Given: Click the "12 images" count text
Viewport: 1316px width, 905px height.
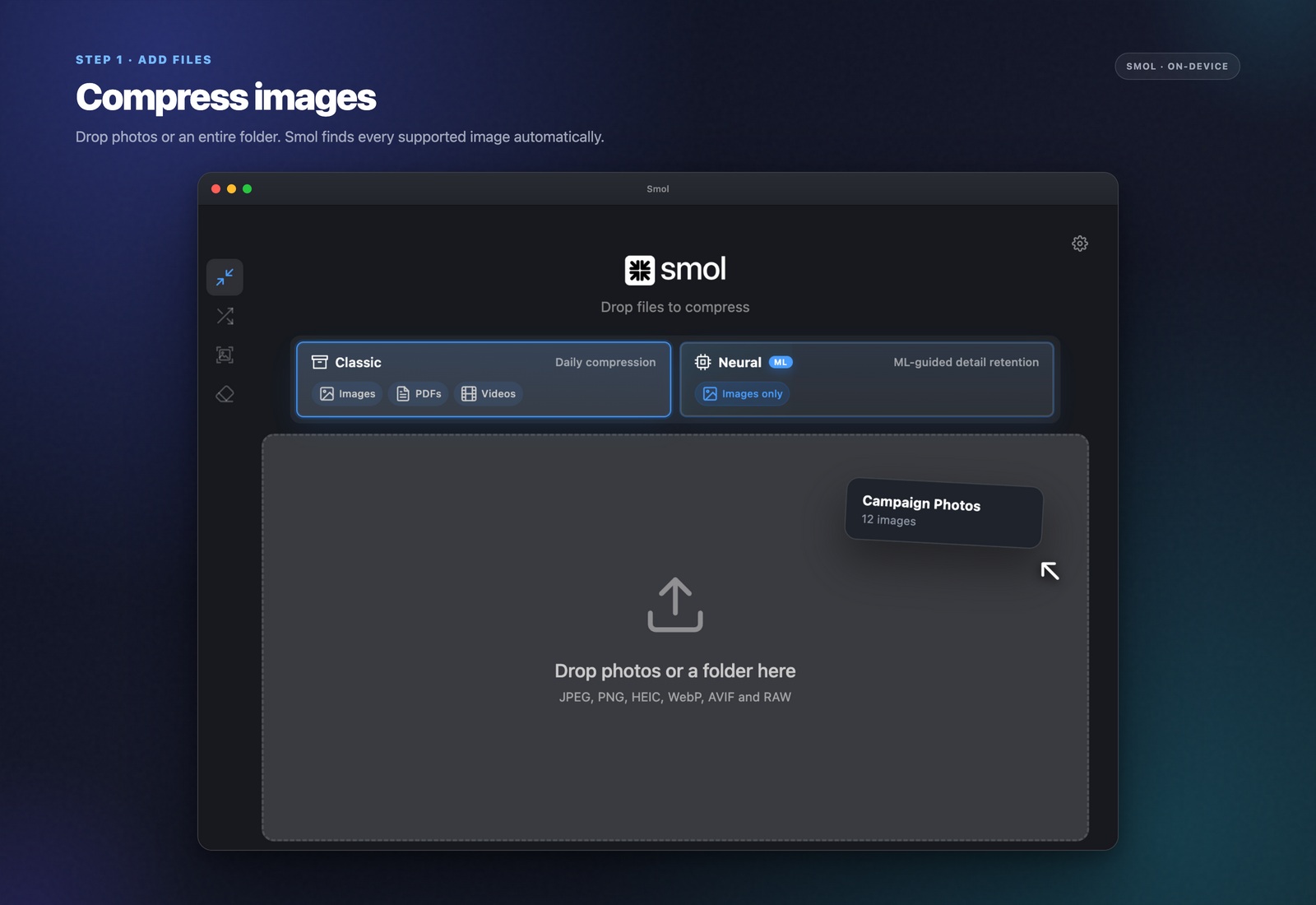Looking at the screenshot, I should click(888, 520).
